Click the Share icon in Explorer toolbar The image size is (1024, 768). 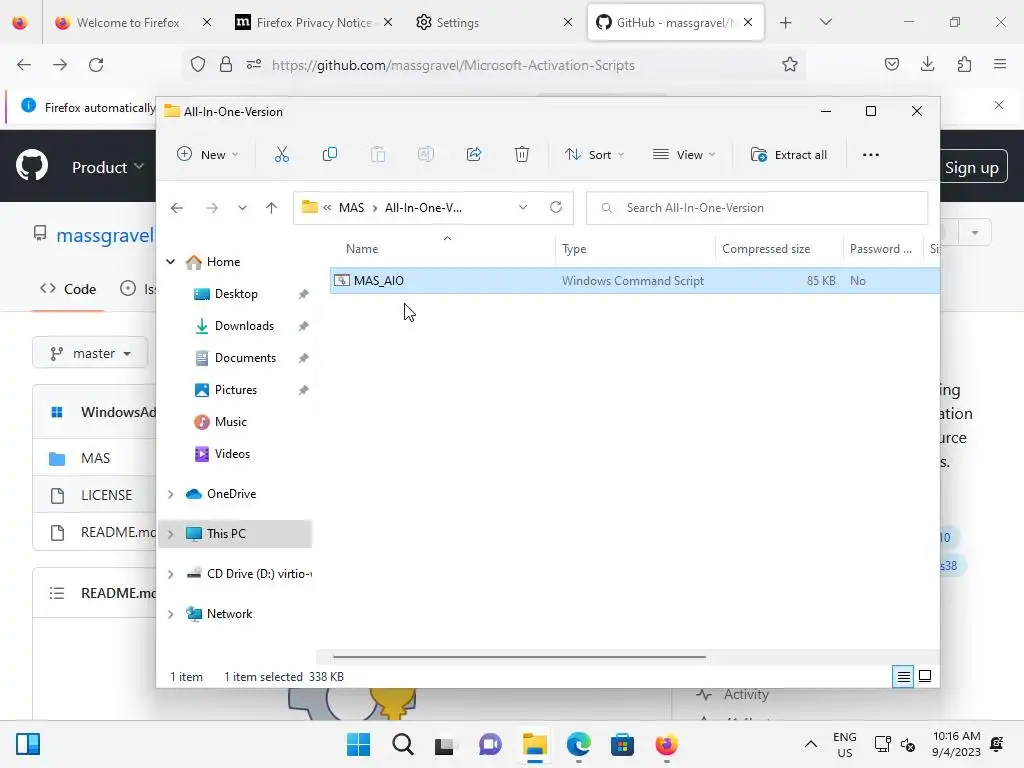click(474, 155)
